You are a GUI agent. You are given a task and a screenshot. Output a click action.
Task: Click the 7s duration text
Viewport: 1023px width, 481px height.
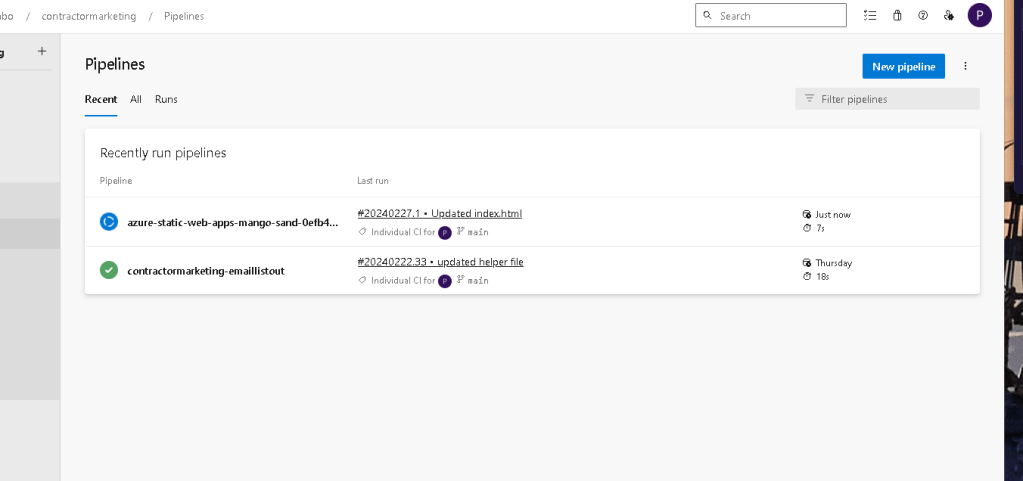821,228
